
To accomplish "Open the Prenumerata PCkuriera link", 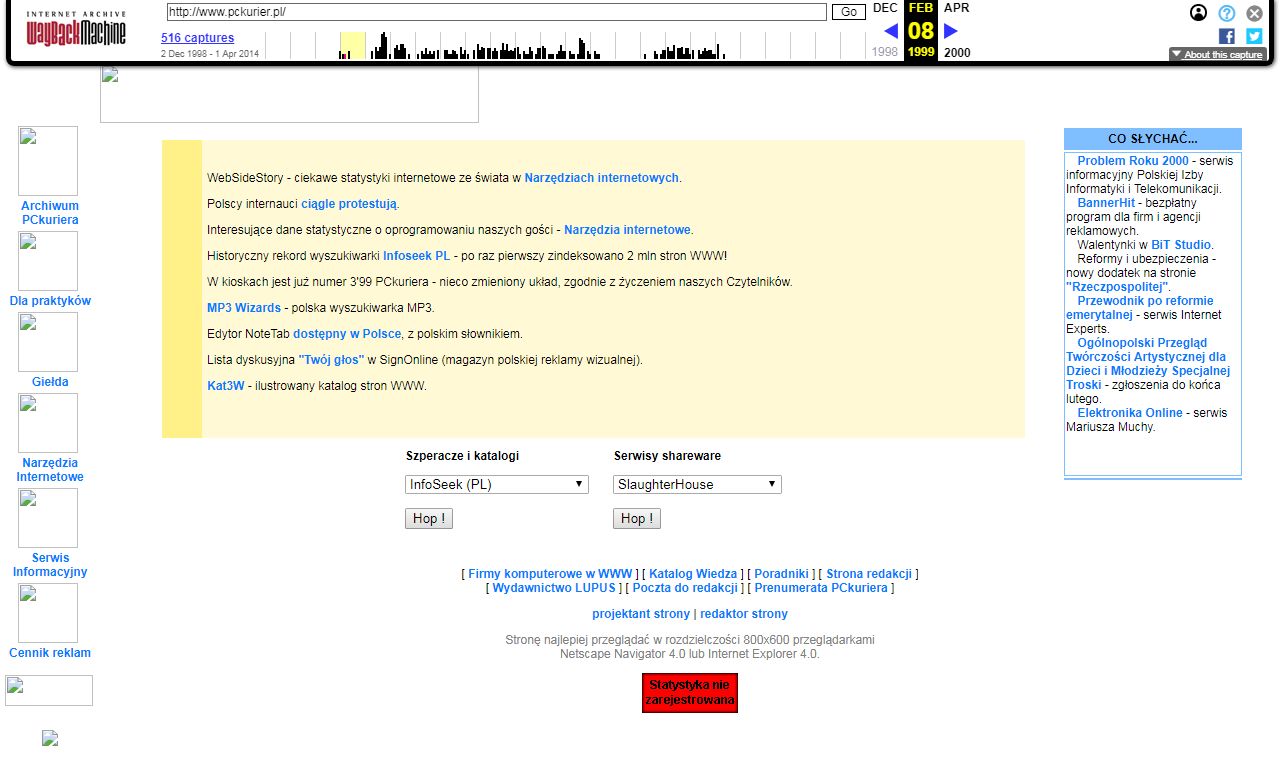I will pyautogui.click(x=821, y=588).
